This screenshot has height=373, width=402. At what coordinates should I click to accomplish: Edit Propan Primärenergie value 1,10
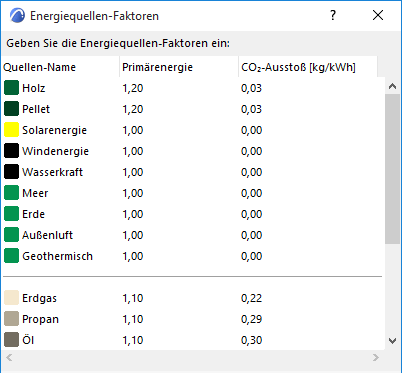coord(133,319)
